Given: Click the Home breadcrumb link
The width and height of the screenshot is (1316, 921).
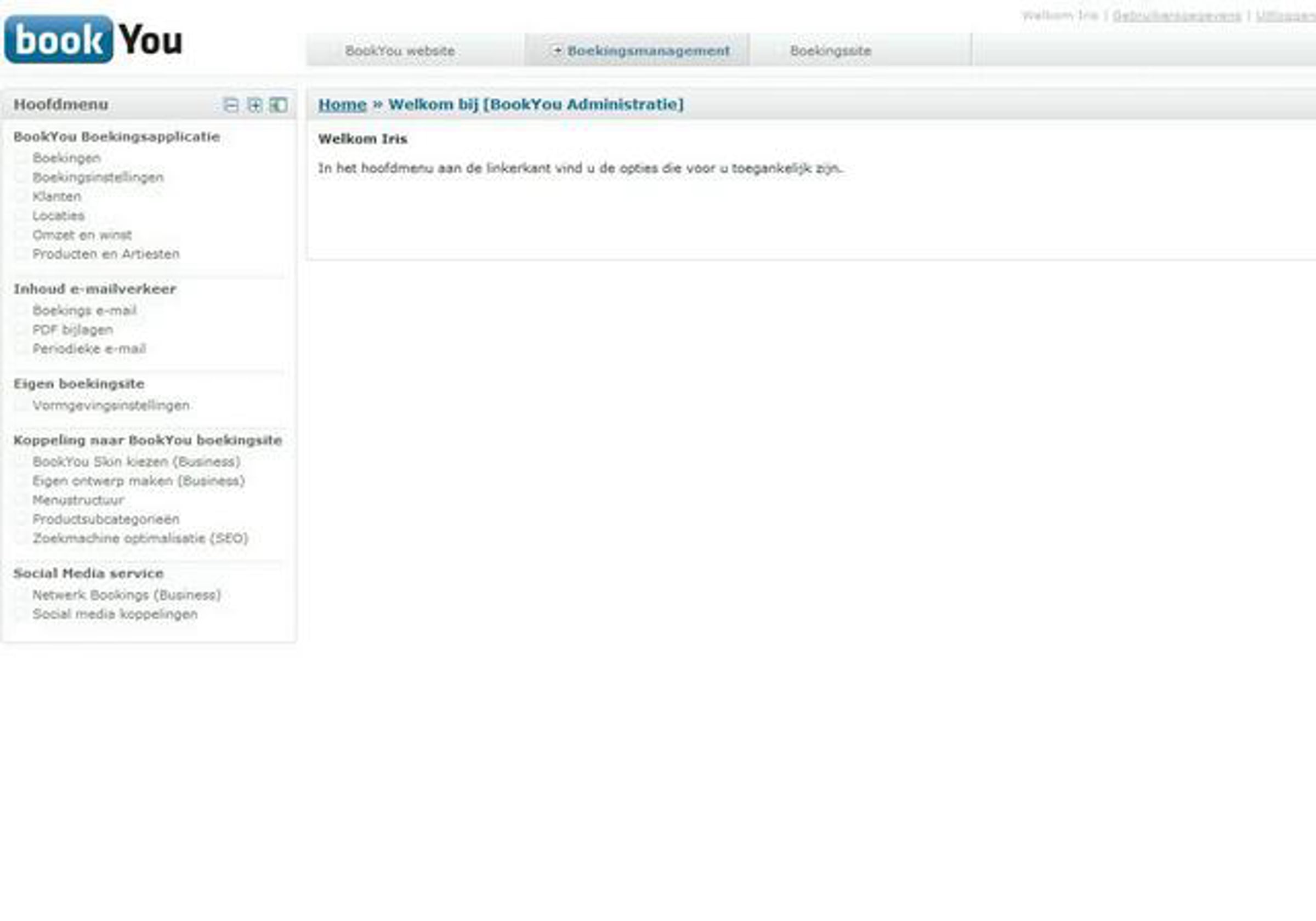Looking at the screenshot, I should click(342, 104).
